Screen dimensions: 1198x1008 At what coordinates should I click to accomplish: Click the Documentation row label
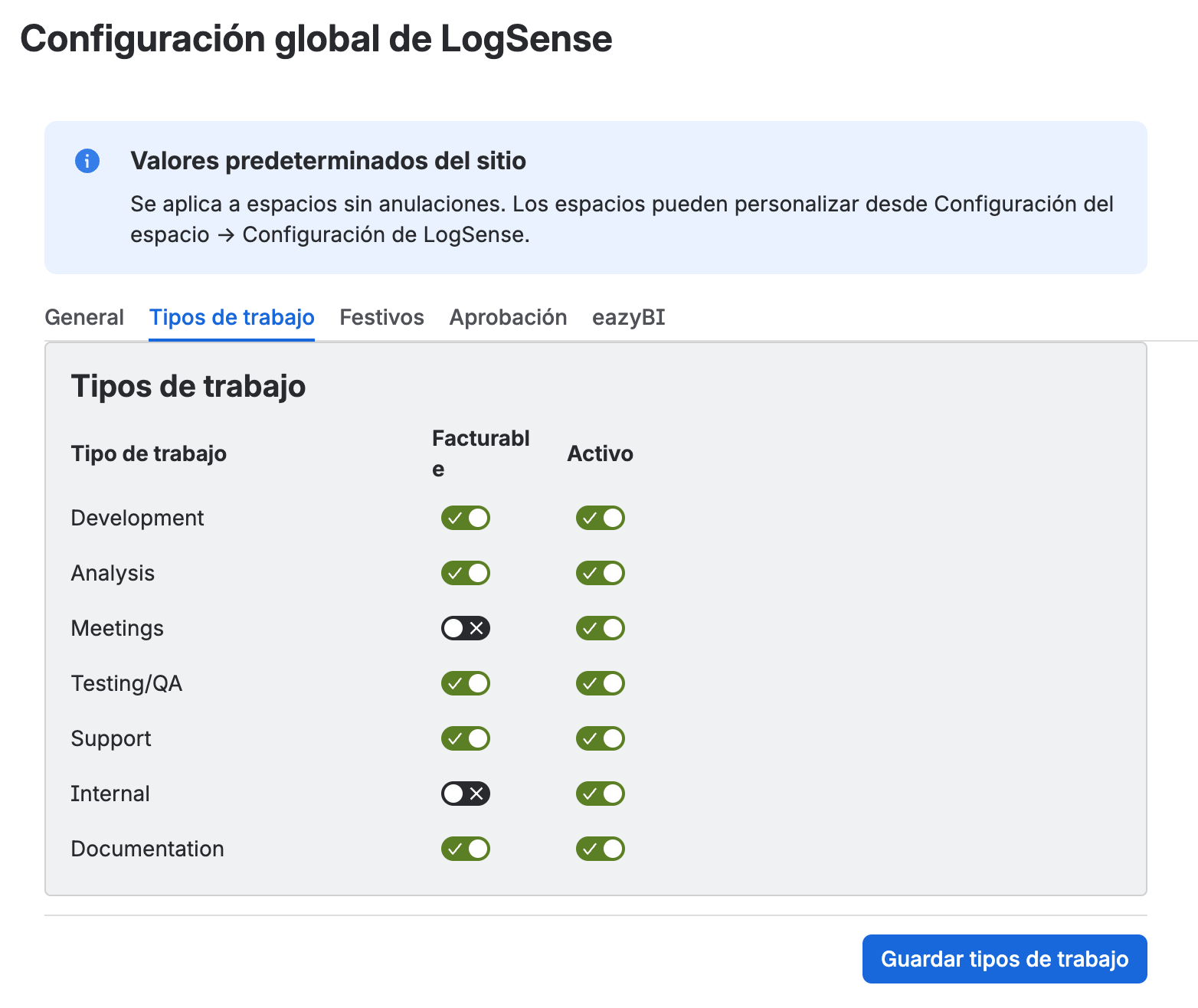click(x=147, y=849)
